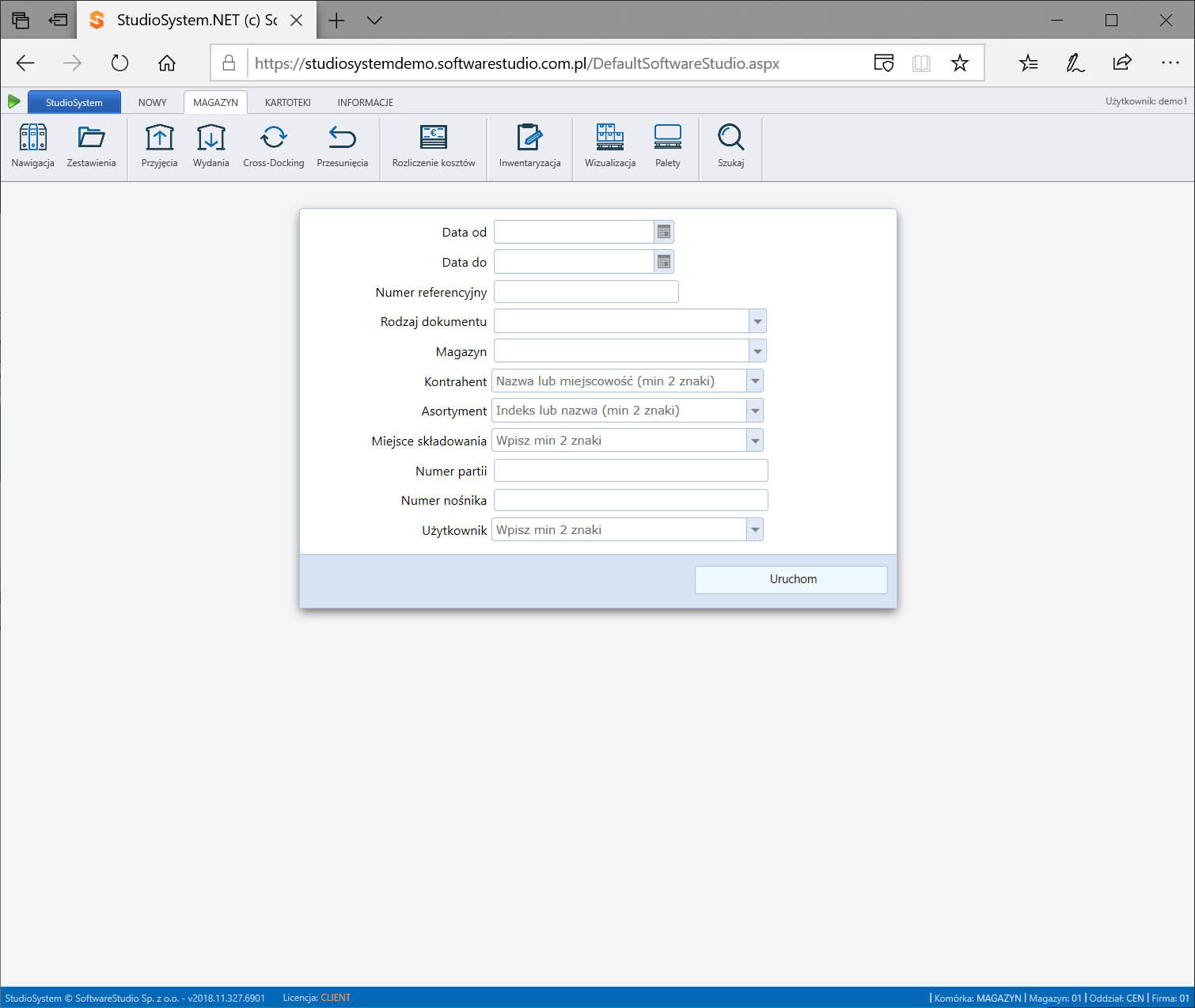
Task: Open browser settings ellipsis menu
Action: (1170, 63)
